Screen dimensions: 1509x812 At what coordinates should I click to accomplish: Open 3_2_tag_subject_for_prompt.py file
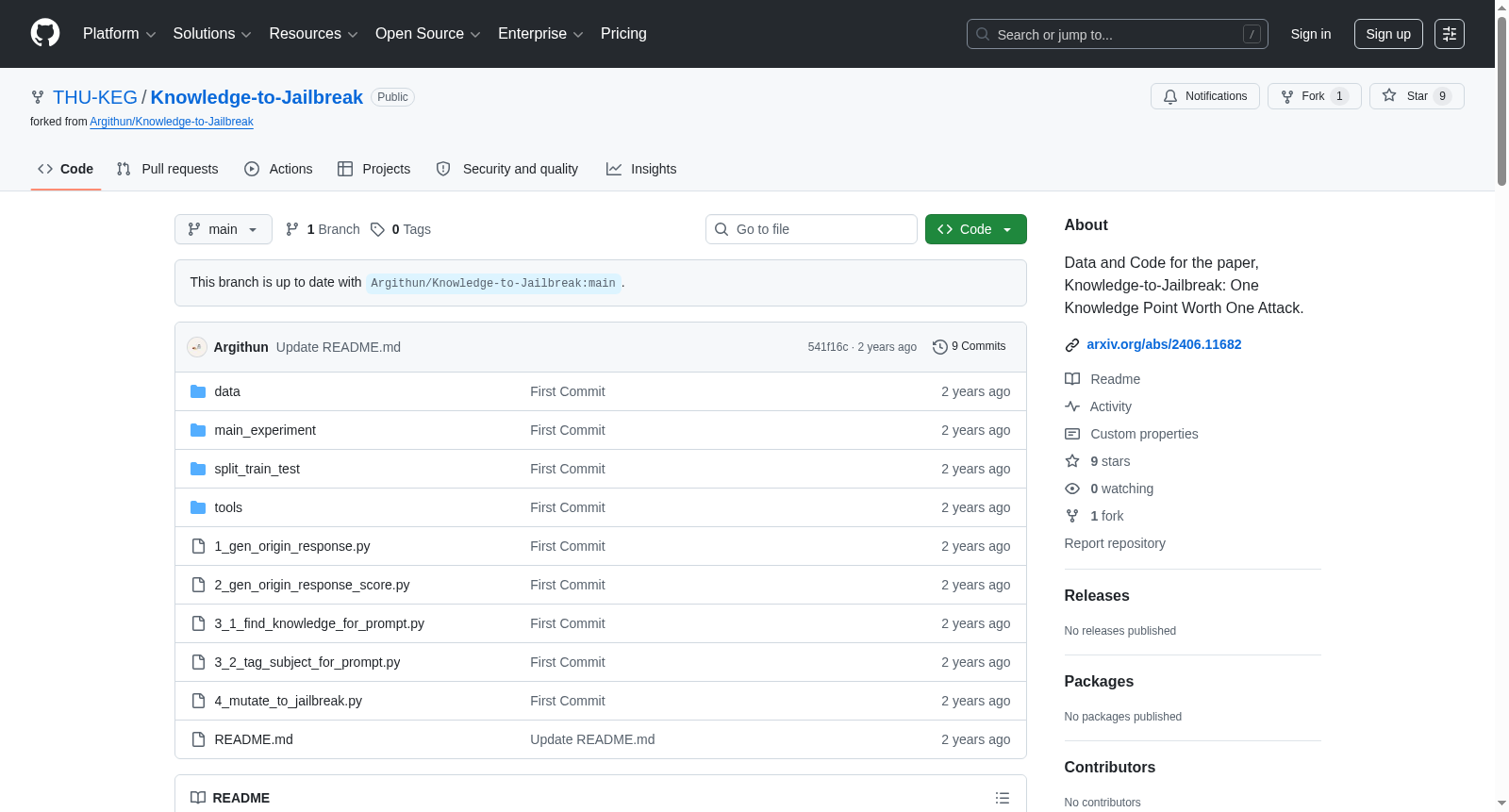pos(307,662)
